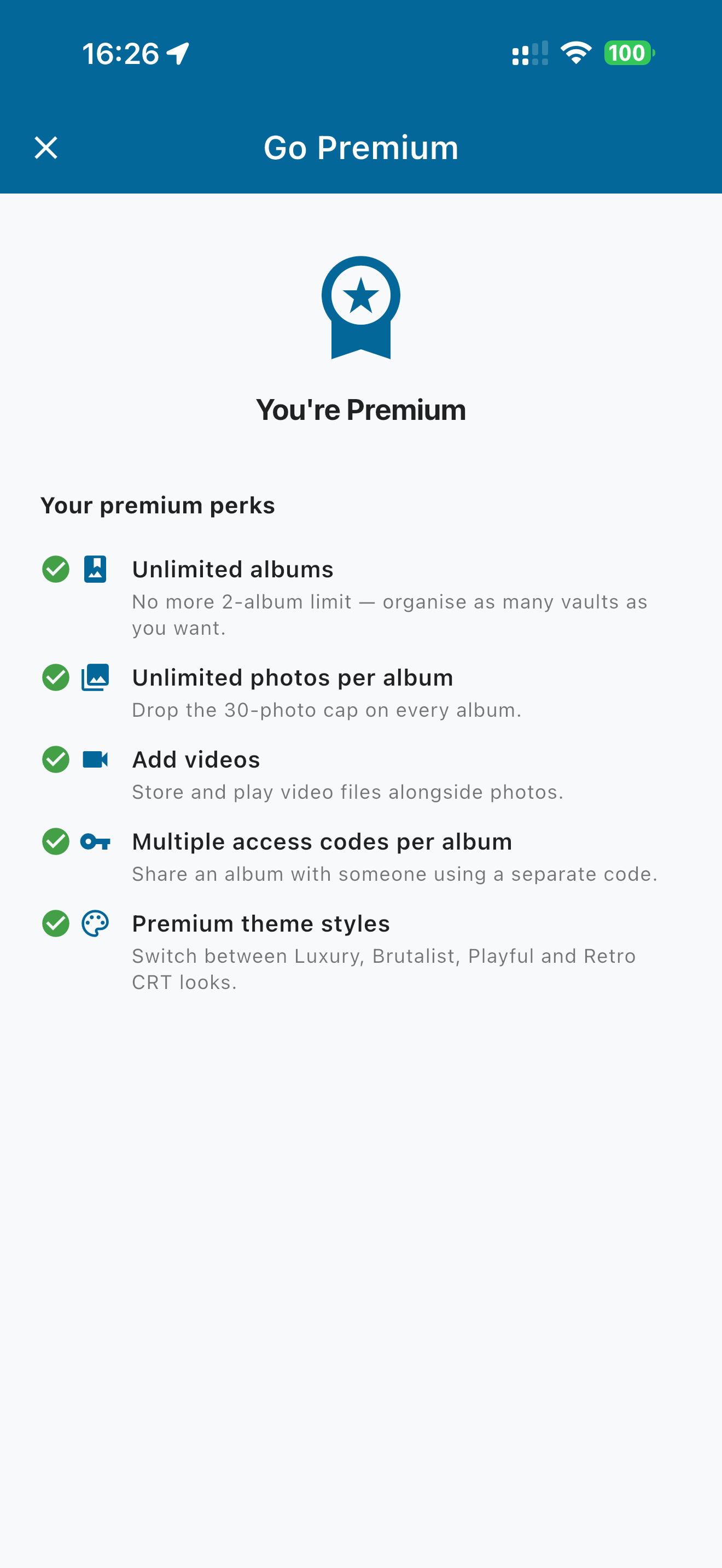Tap the Wi-Fi status icon
The height and width of the screenshot is (1568, 722).
pos(576,53)
